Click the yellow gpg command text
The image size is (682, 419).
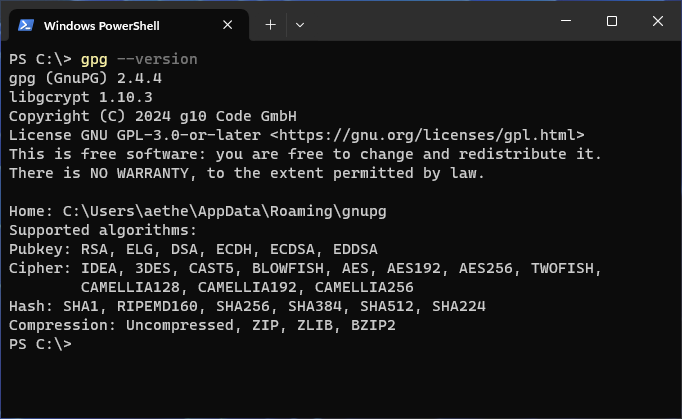click(x=94, y=59)
